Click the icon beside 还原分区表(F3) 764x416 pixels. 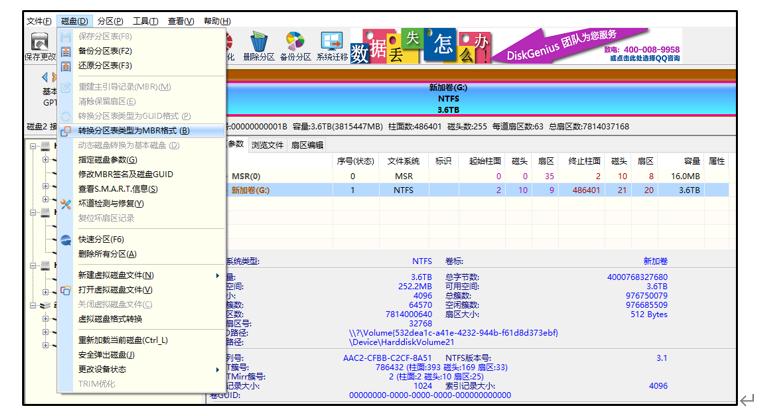pyautogui.click(x=66, y=66)
